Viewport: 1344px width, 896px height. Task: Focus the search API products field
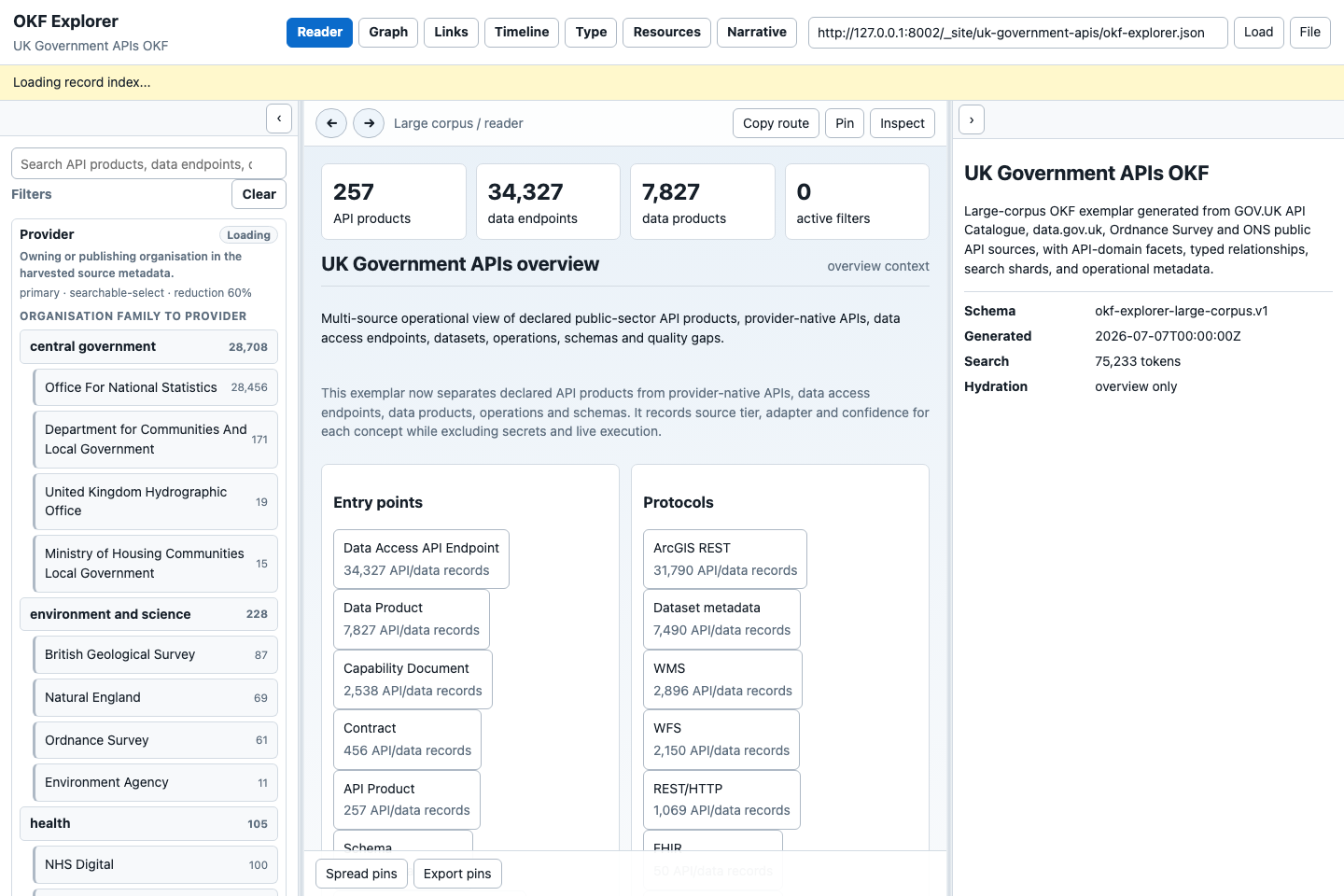click(148, 163)
